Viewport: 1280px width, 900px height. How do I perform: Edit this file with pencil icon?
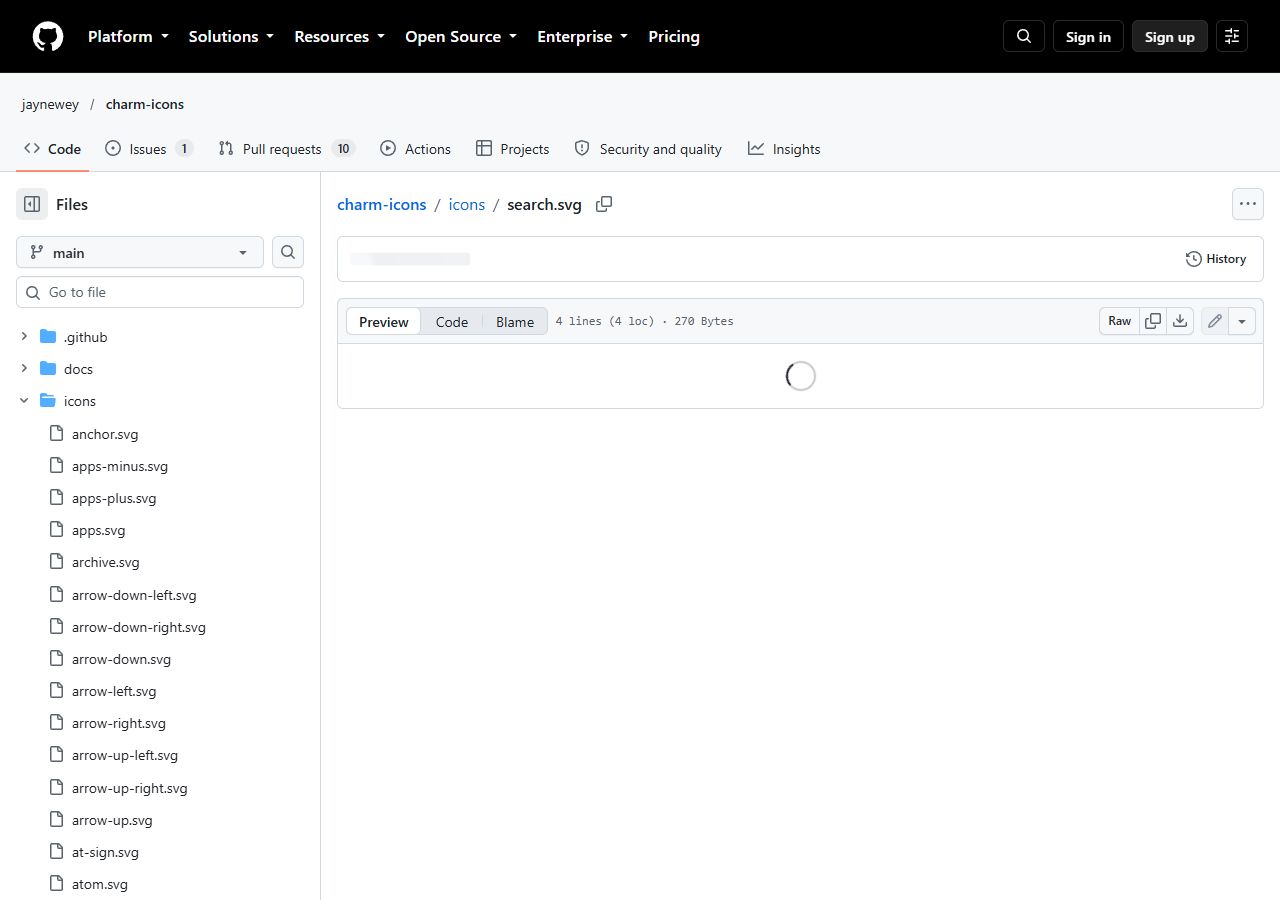coord(1215,321)
